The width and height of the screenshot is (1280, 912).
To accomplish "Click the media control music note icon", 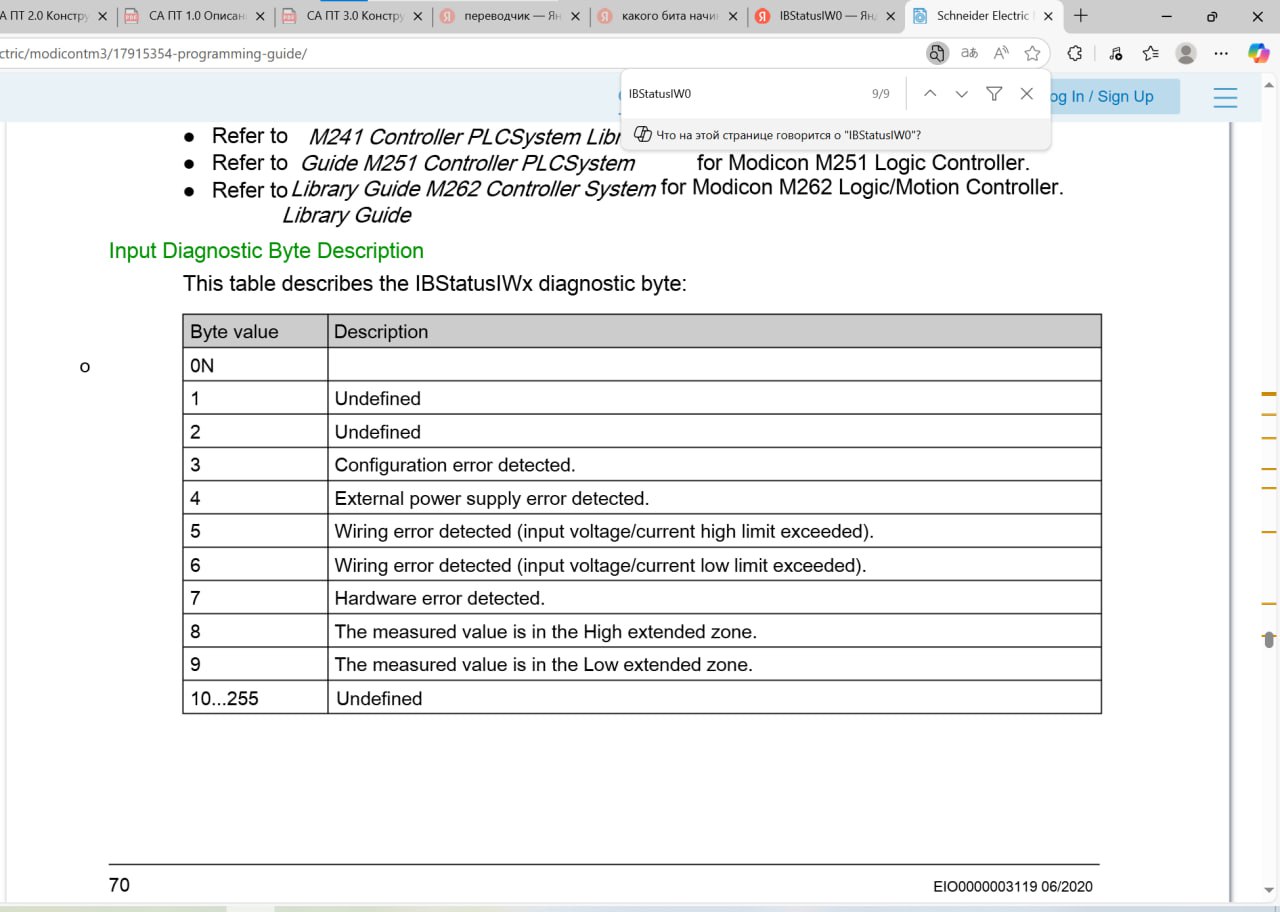I will [1116, 54].
